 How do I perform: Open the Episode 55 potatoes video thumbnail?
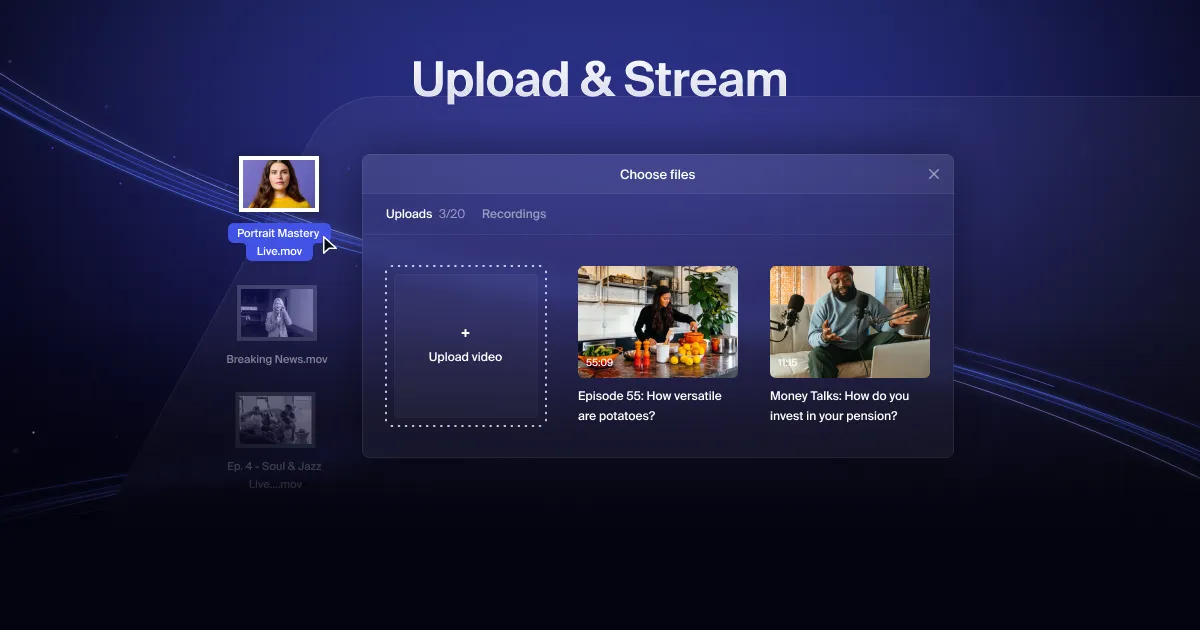[x=658, y=322]
